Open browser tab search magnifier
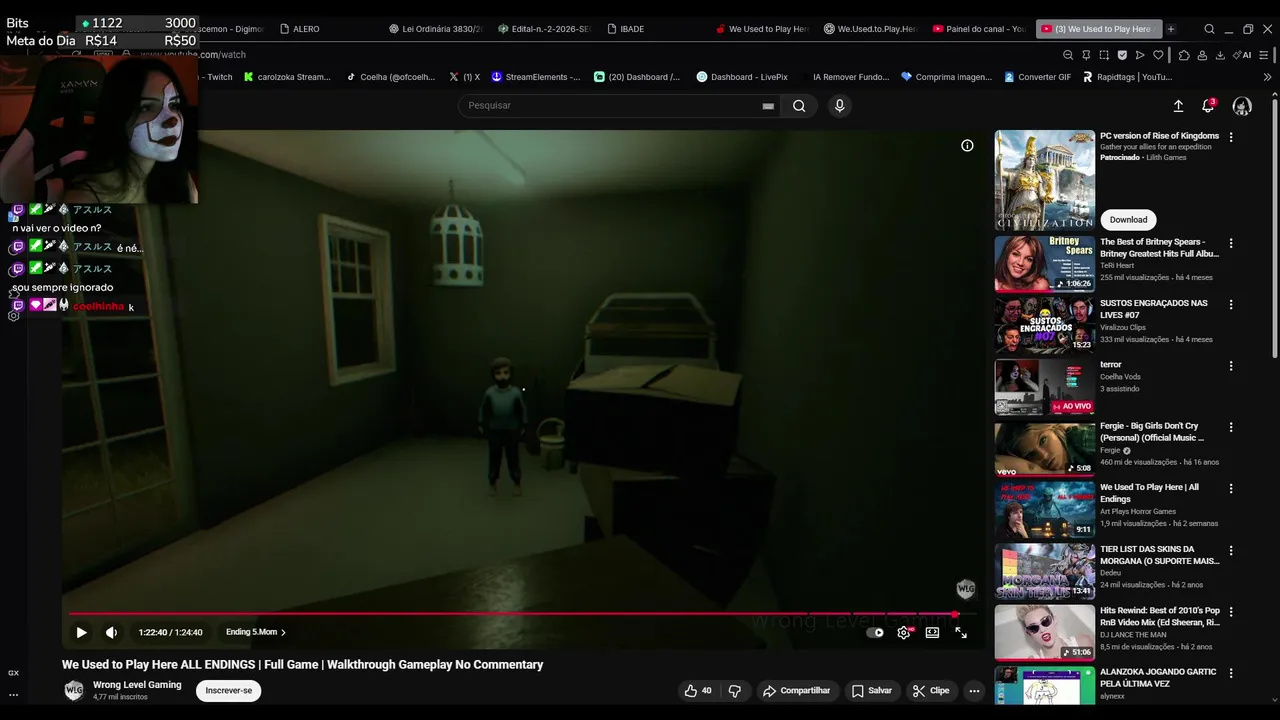1280x720 pixels. [1210, 29]
